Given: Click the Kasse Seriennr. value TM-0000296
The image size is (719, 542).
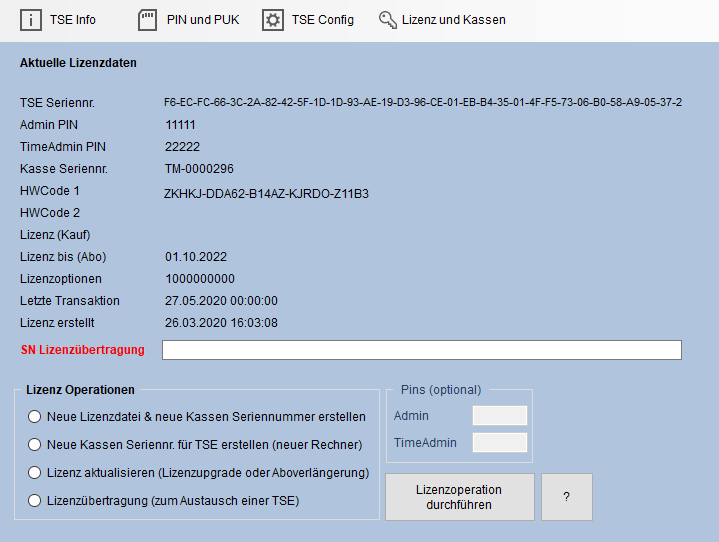Looking at the screenshot, I should point(199,169).
